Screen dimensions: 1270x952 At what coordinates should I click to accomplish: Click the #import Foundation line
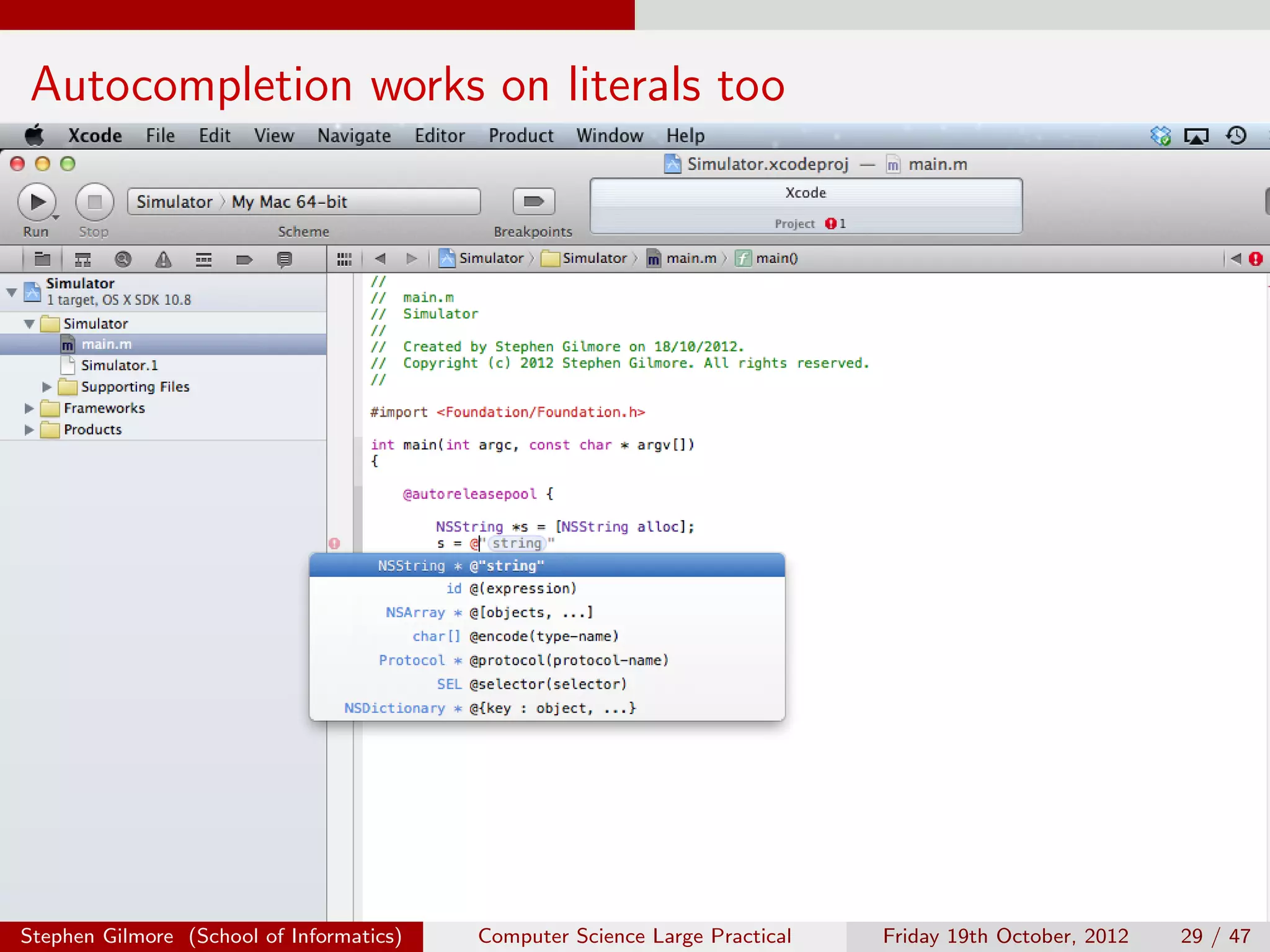[x=507, y=412]
